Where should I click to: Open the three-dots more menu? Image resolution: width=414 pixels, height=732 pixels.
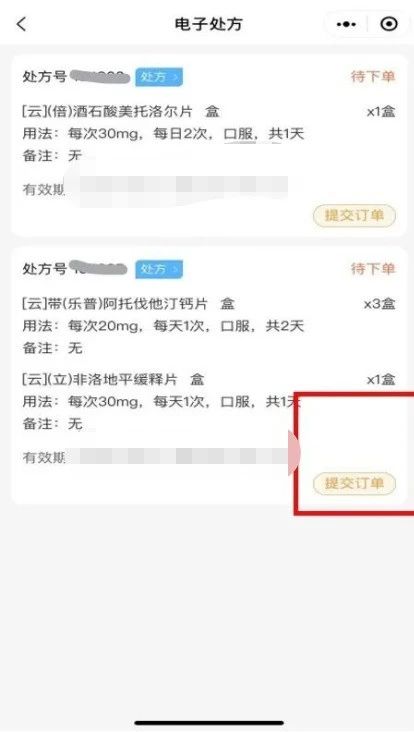(x=346, y=24)
